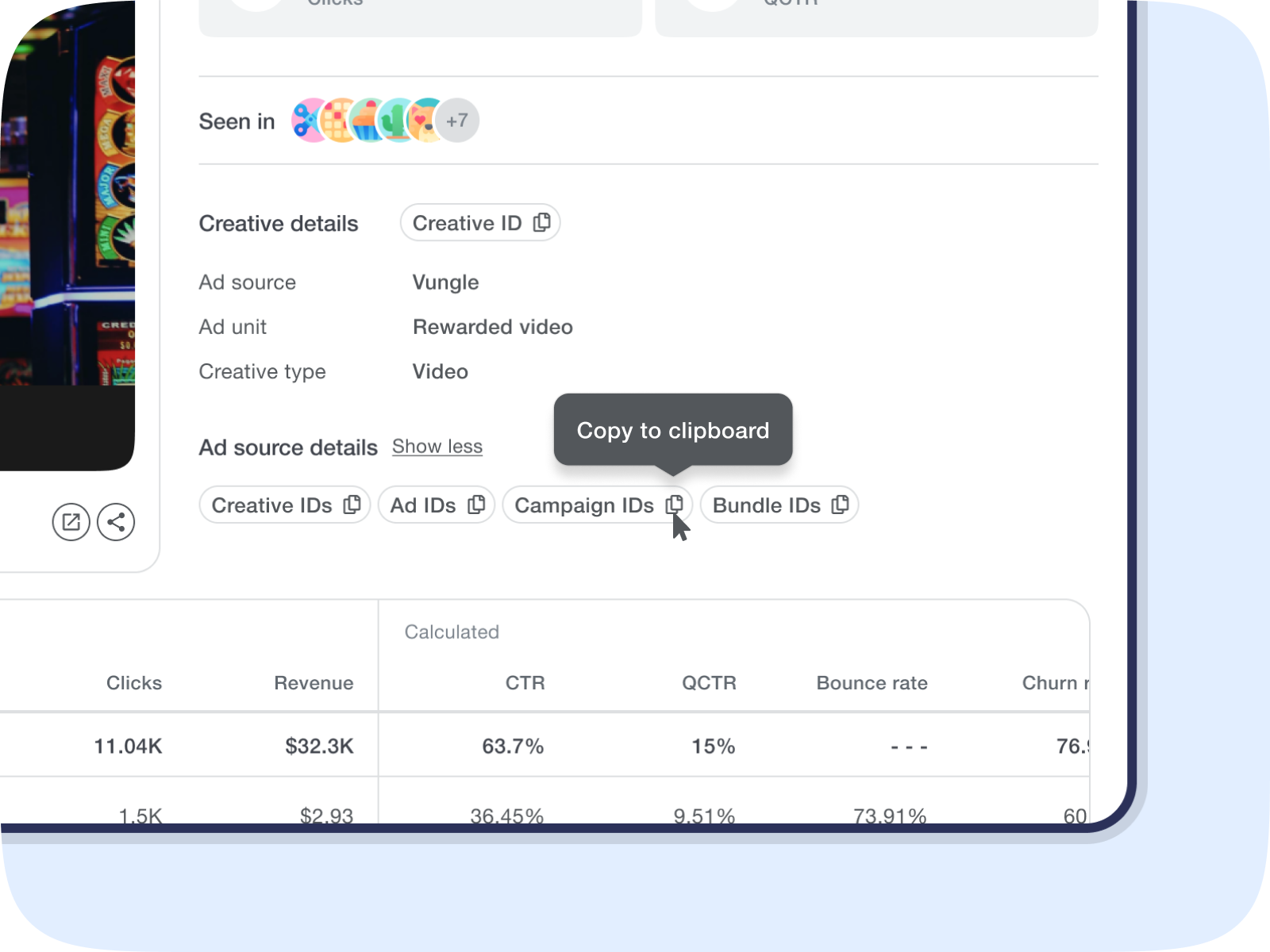Viewport: 1270px width, 952px height.
Task: Select the cupcake app icon in Seen in
Action: point(368,121)
